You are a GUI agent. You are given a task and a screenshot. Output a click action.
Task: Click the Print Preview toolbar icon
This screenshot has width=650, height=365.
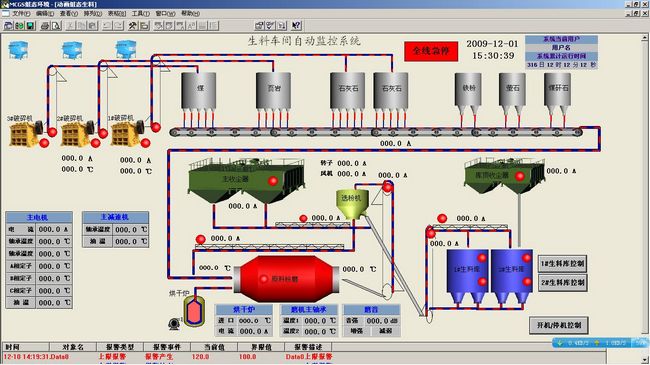[56, 26]
